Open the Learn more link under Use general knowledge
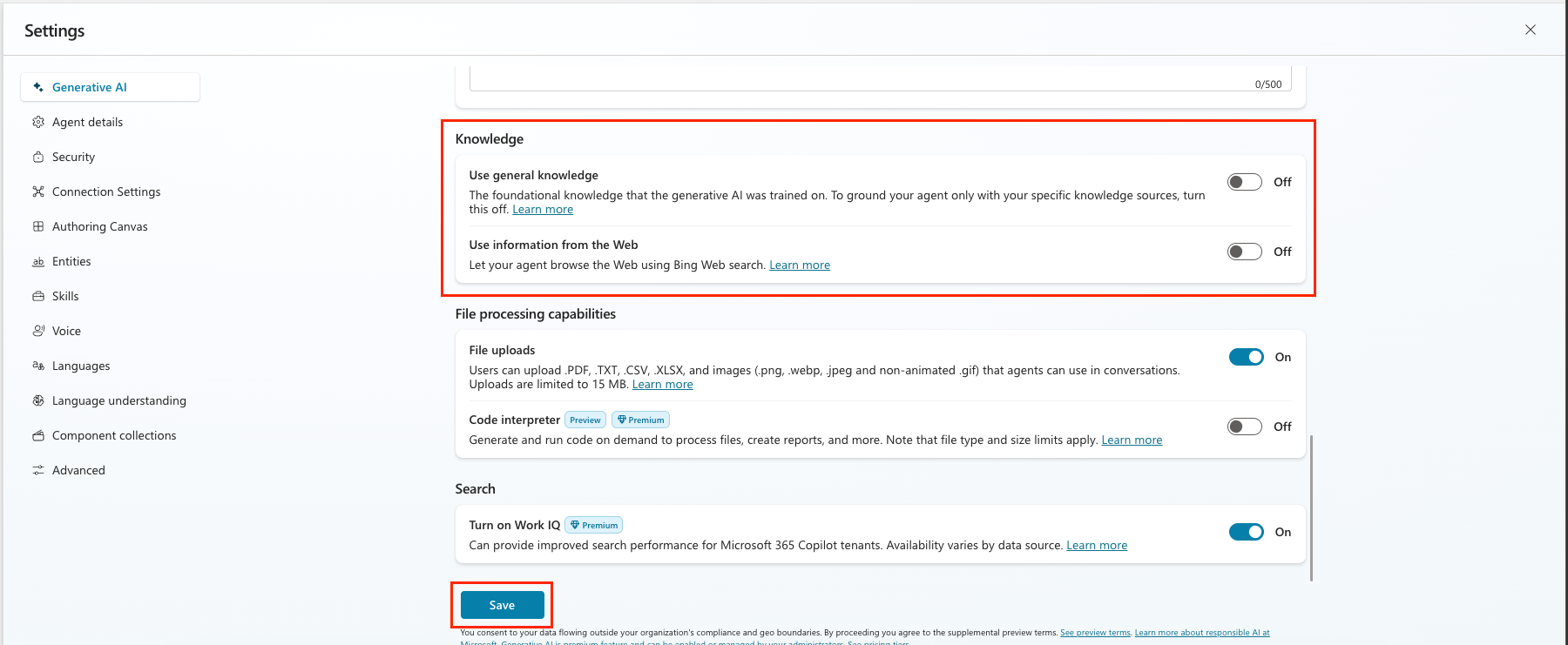1568x645 pixels. 542,209
